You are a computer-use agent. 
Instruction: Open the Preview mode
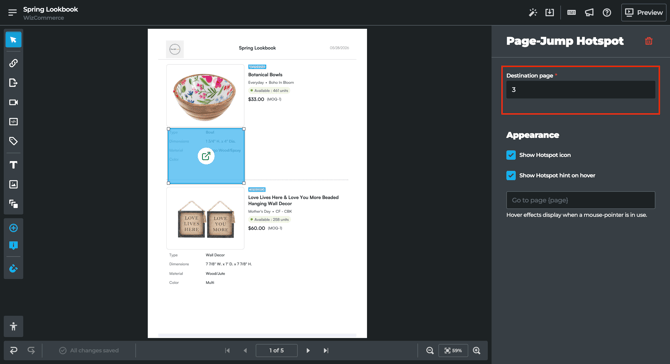[x=644, y=13]
